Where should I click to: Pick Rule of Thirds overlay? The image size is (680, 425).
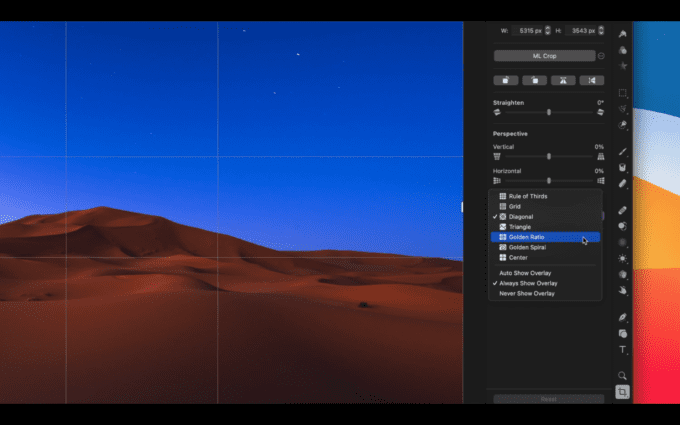tap(528, 196)
